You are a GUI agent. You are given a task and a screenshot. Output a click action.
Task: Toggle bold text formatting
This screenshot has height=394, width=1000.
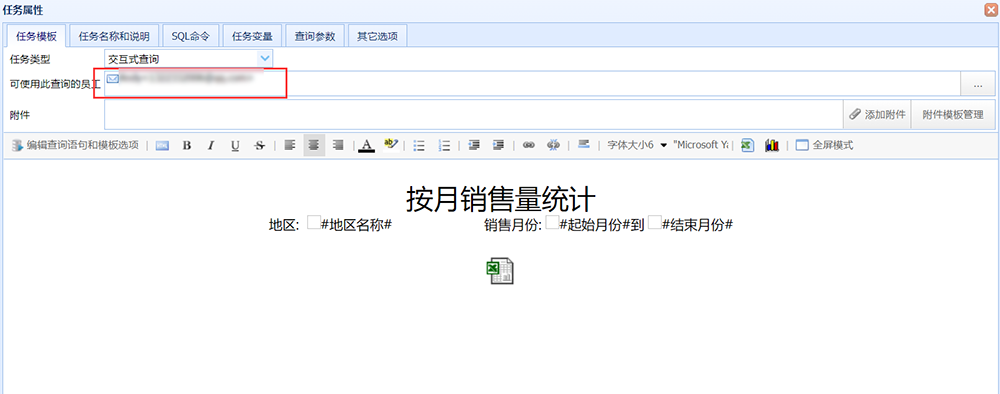pos(187,145)
